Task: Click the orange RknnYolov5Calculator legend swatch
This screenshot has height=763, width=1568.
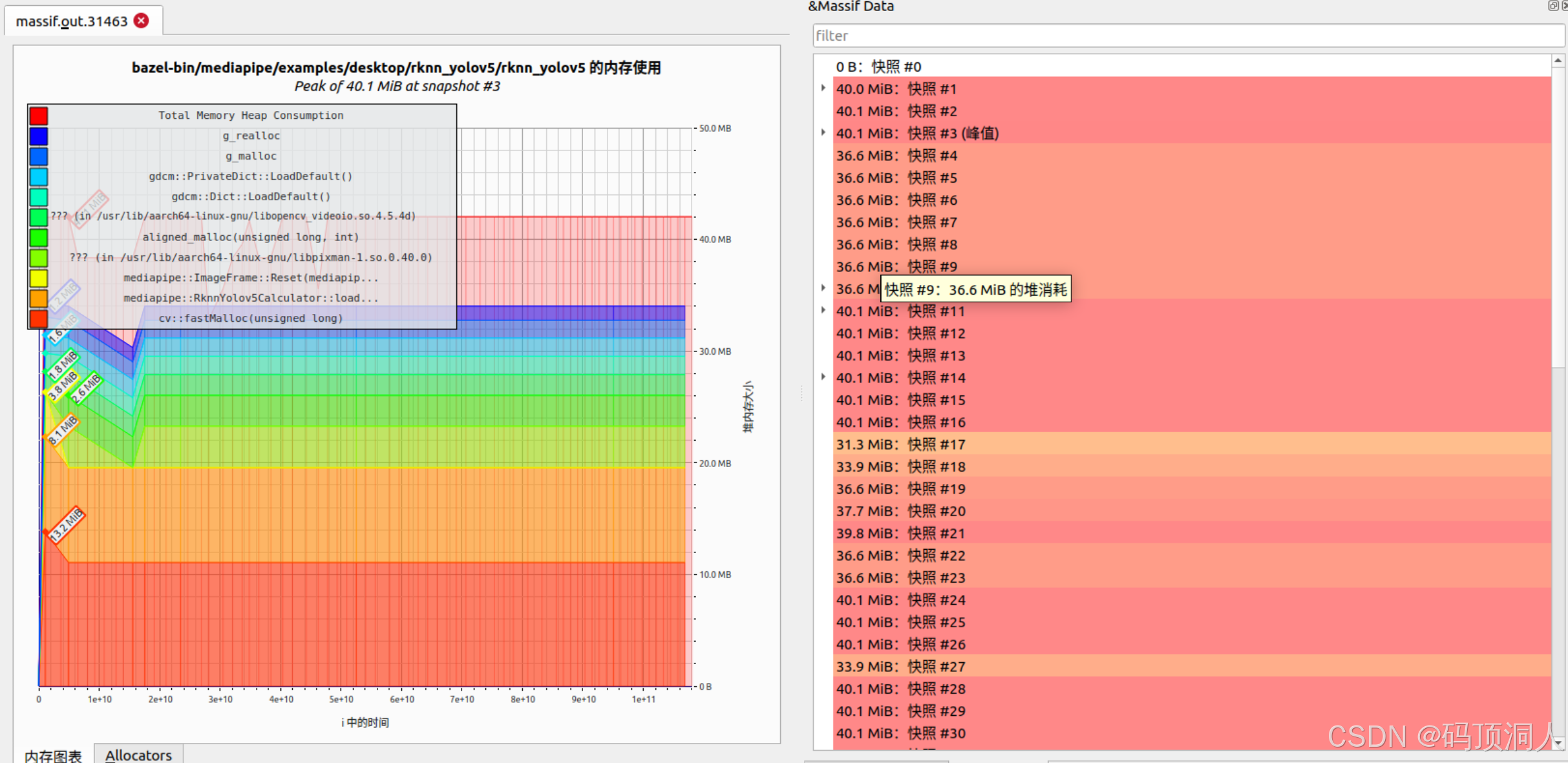Action: 39,298
